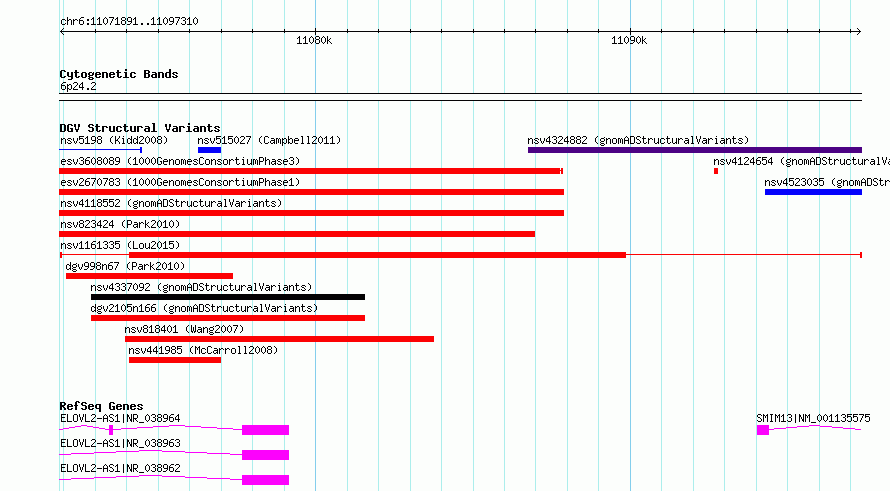Click the nsv5198 (Kidd2008) label
This screenshot has width=890, height=491.
(114, 140)
